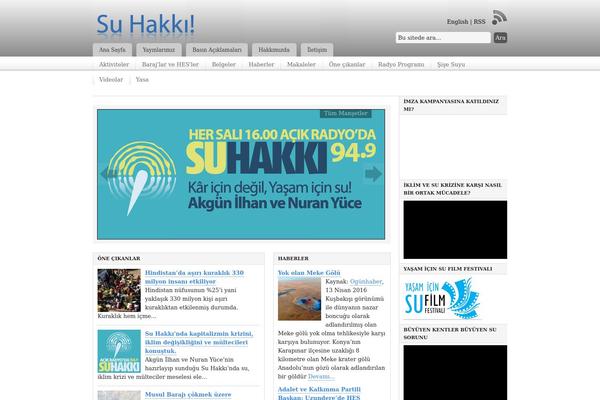Screen dimensions: 600x400
Task: Select the Makaleler category
Action: 302,64
